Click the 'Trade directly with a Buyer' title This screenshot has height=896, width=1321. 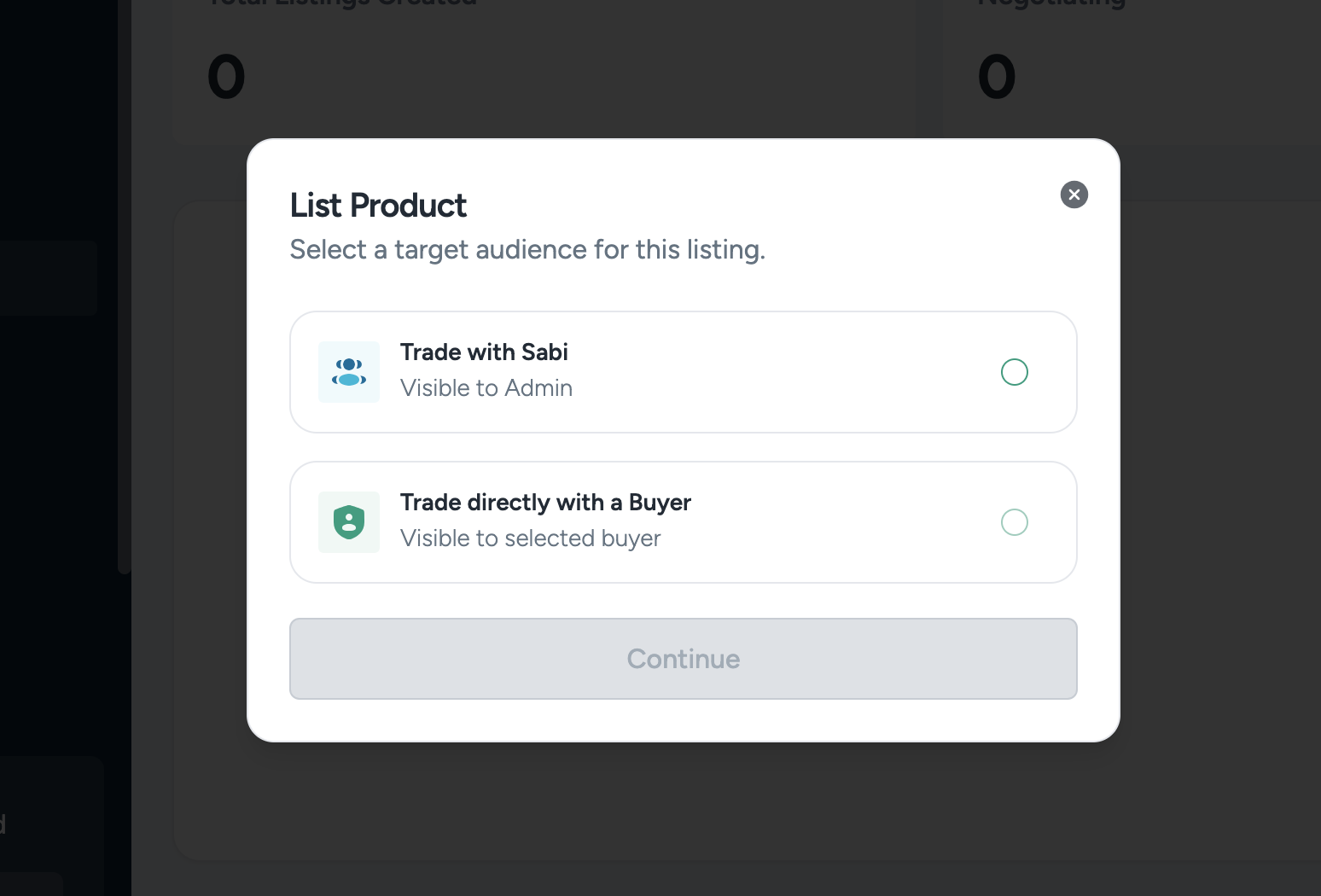pos(545,503)
